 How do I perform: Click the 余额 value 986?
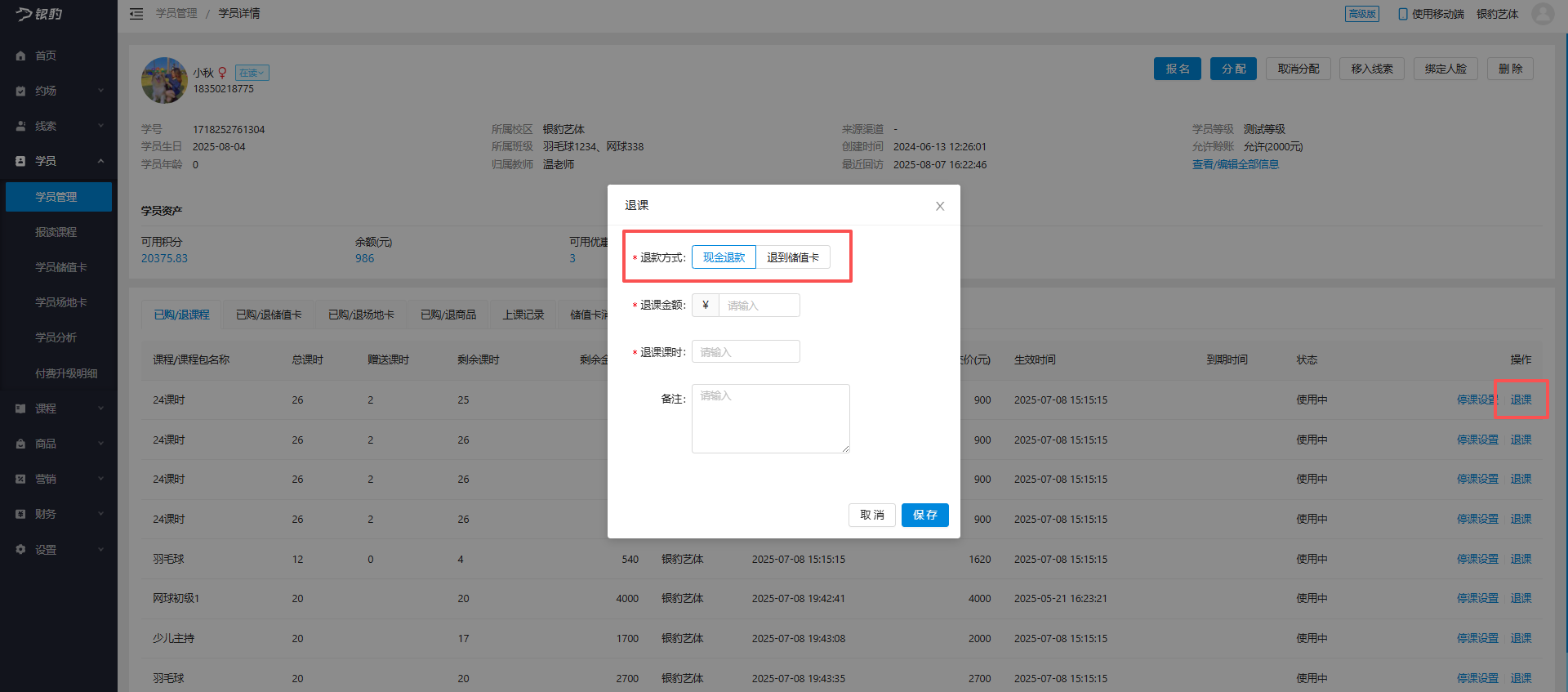point(364,258)
